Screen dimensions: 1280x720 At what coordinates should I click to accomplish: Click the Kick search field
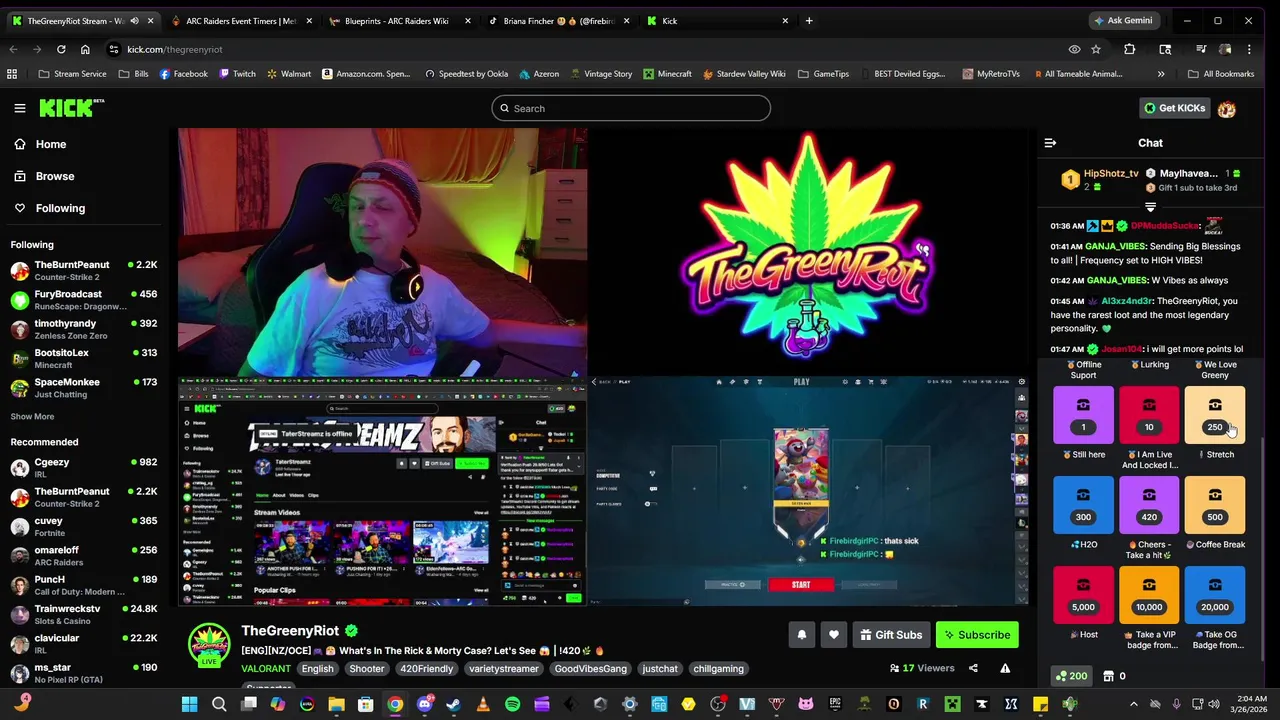(631, 108)
